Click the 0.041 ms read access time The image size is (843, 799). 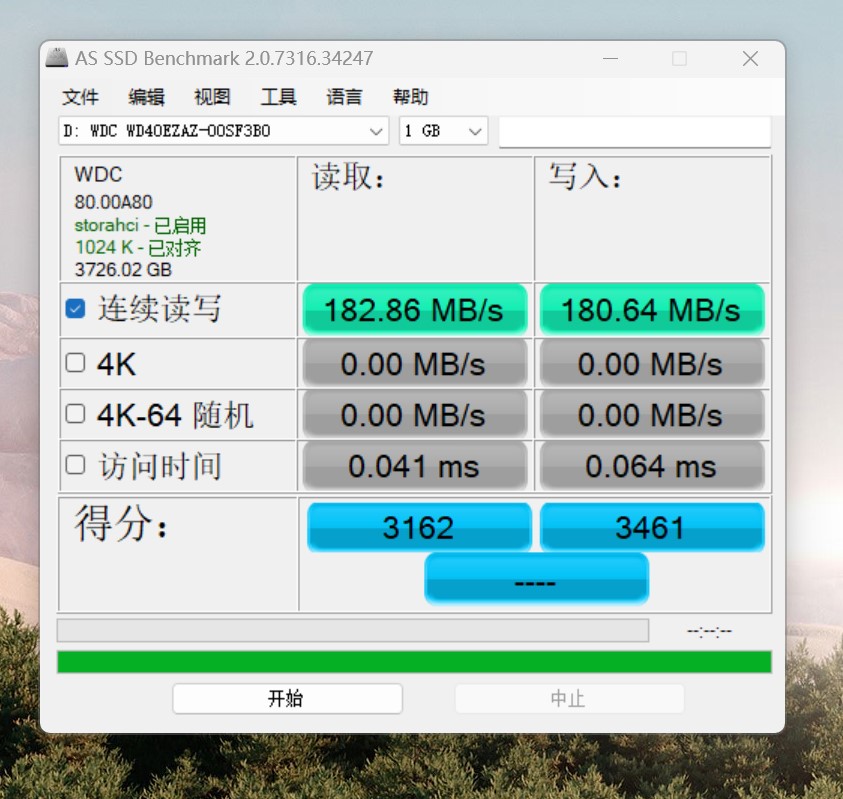click(415, 466)
